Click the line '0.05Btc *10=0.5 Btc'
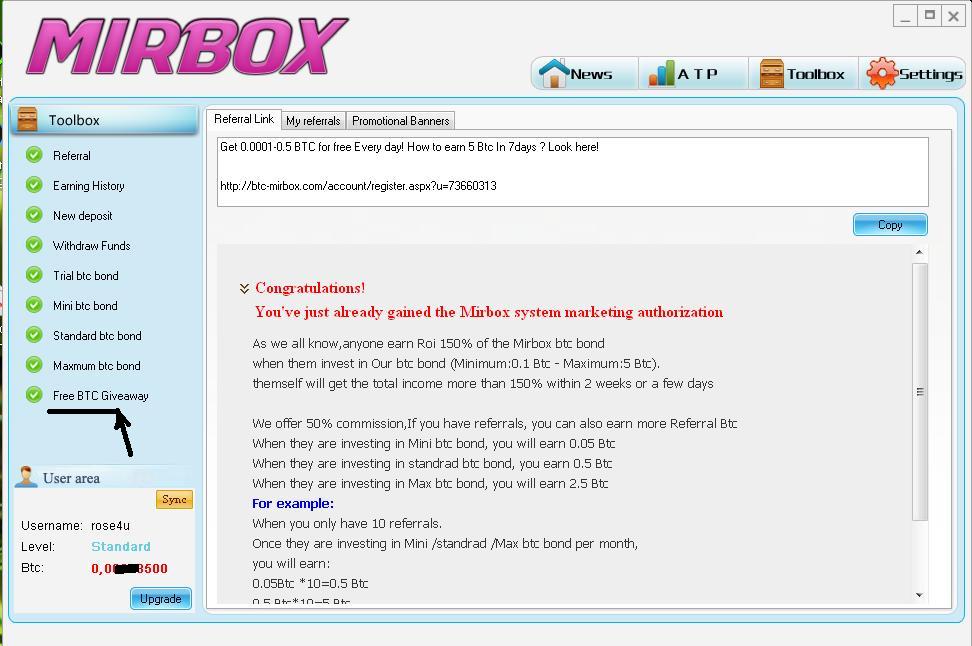This screenshot has width=972, height=646. tap(310, 583)
